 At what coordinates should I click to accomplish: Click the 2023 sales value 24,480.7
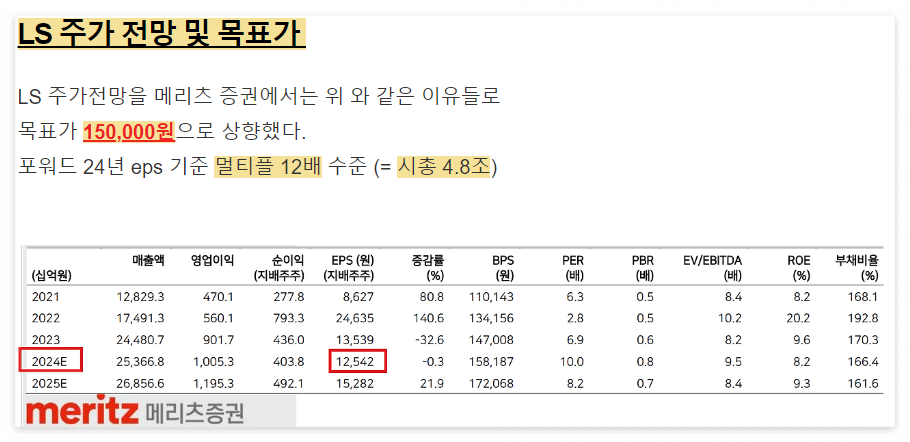(140, 340)
